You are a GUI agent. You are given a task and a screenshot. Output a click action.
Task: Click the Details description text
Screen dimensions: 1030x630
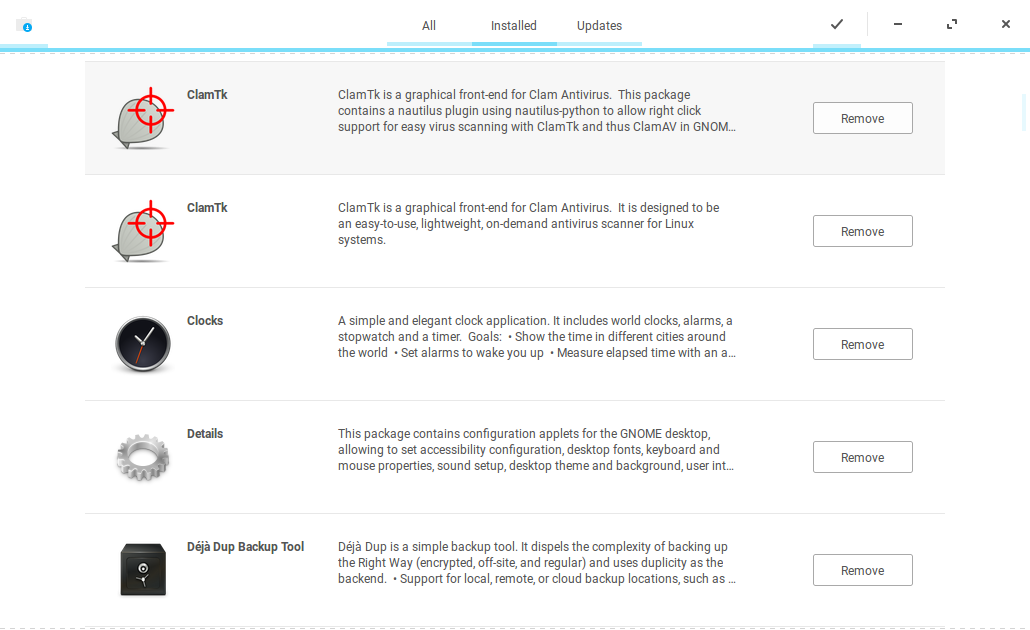pyautogui.click(x=536, y=450)
